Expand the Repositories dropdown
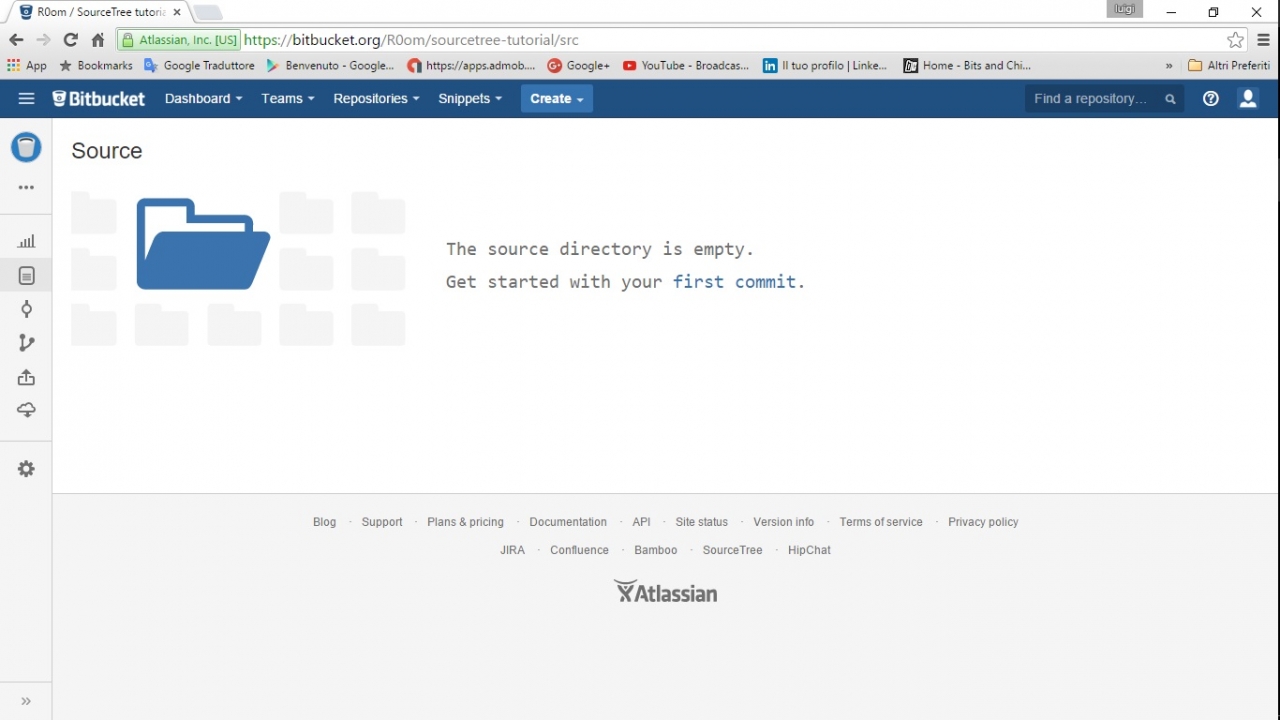The image size is (1280, 720). [376, 98]
